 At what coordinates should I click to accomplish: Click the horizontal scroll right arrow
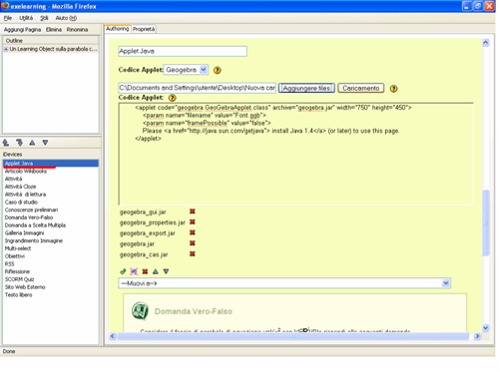click(477, 336)
